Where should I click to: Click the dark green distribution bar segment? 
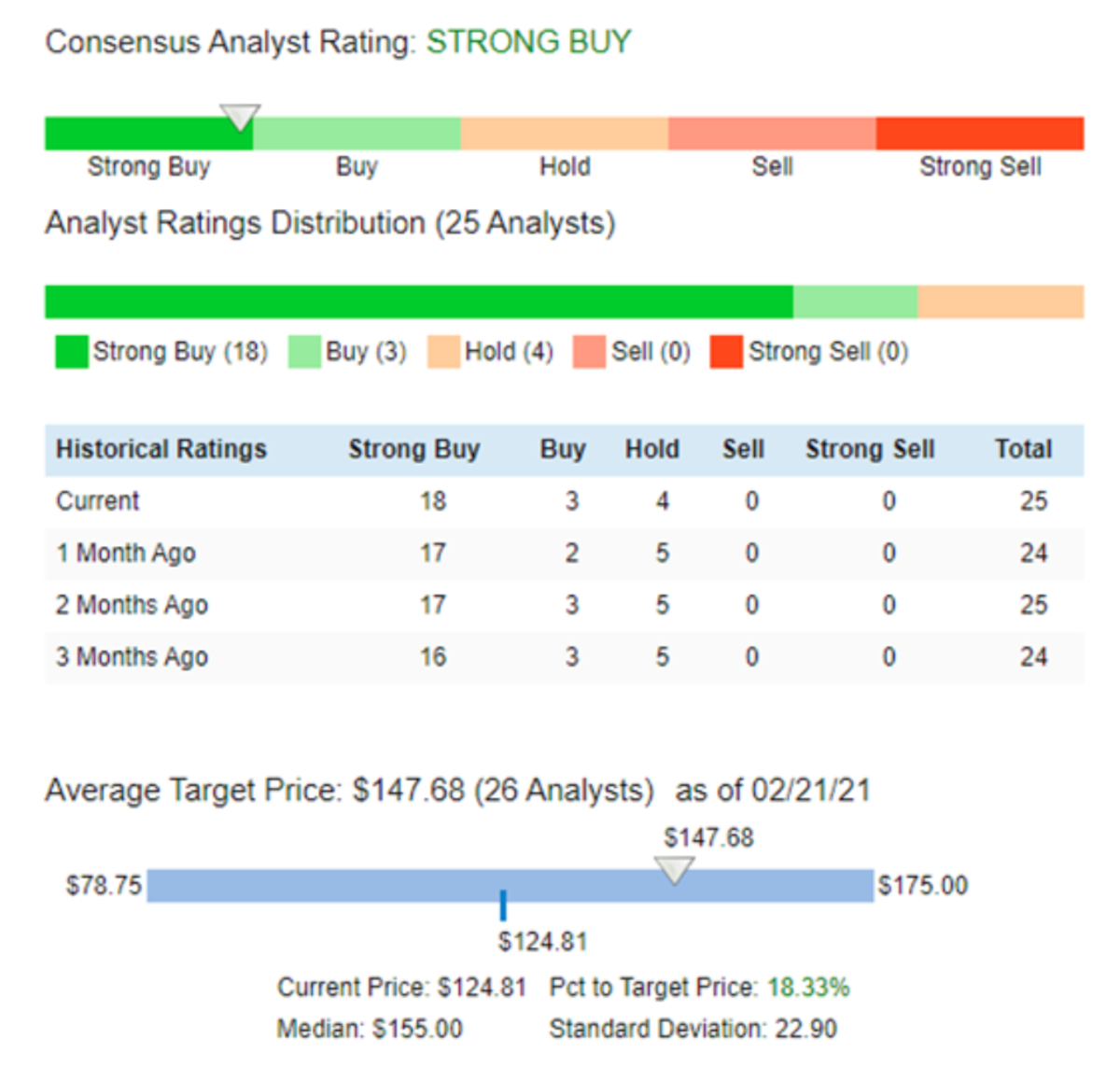pyautogui.click(x=419, y=302)
